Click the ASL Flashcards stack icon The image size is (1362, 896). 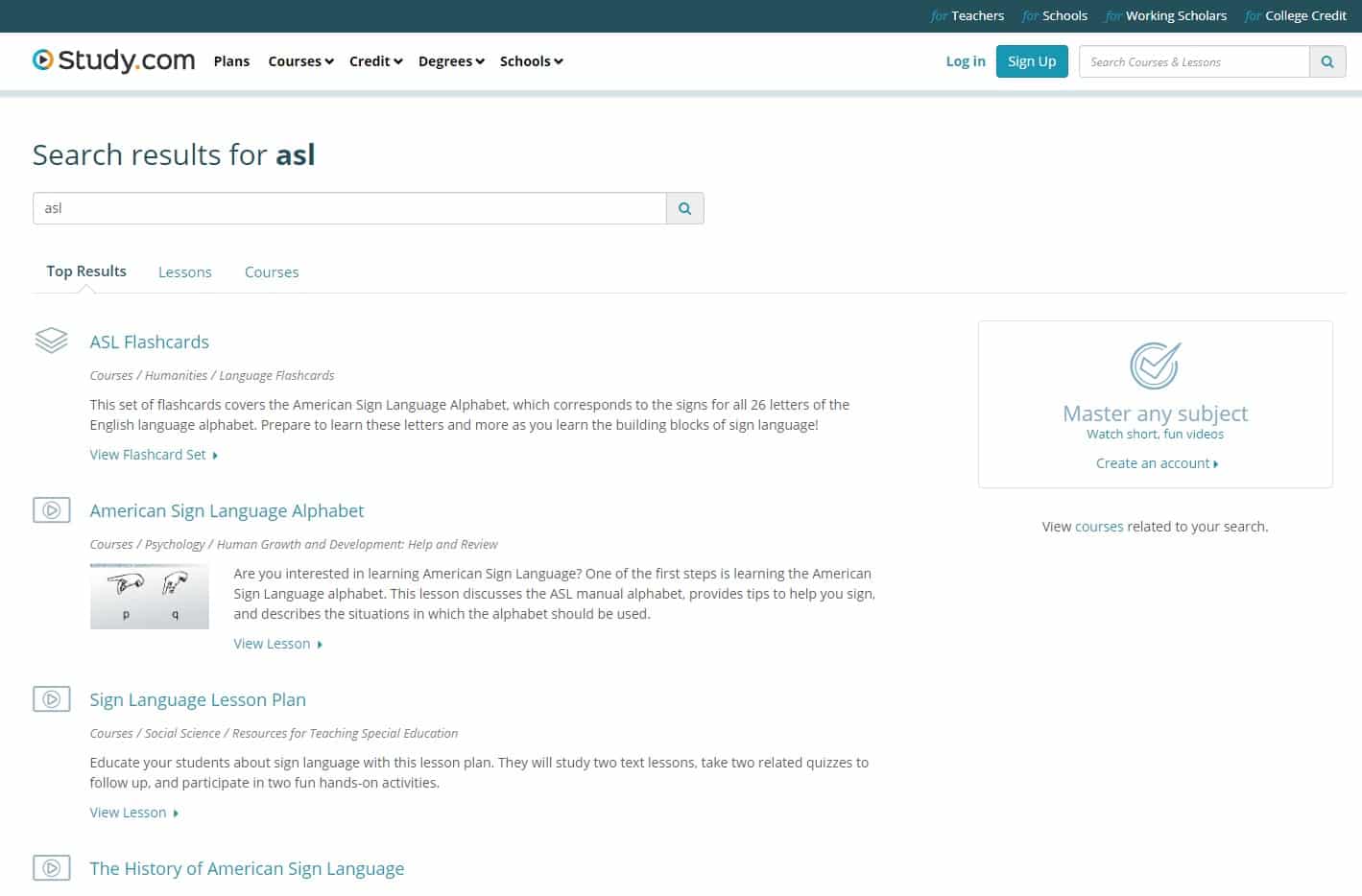point(51,341)
